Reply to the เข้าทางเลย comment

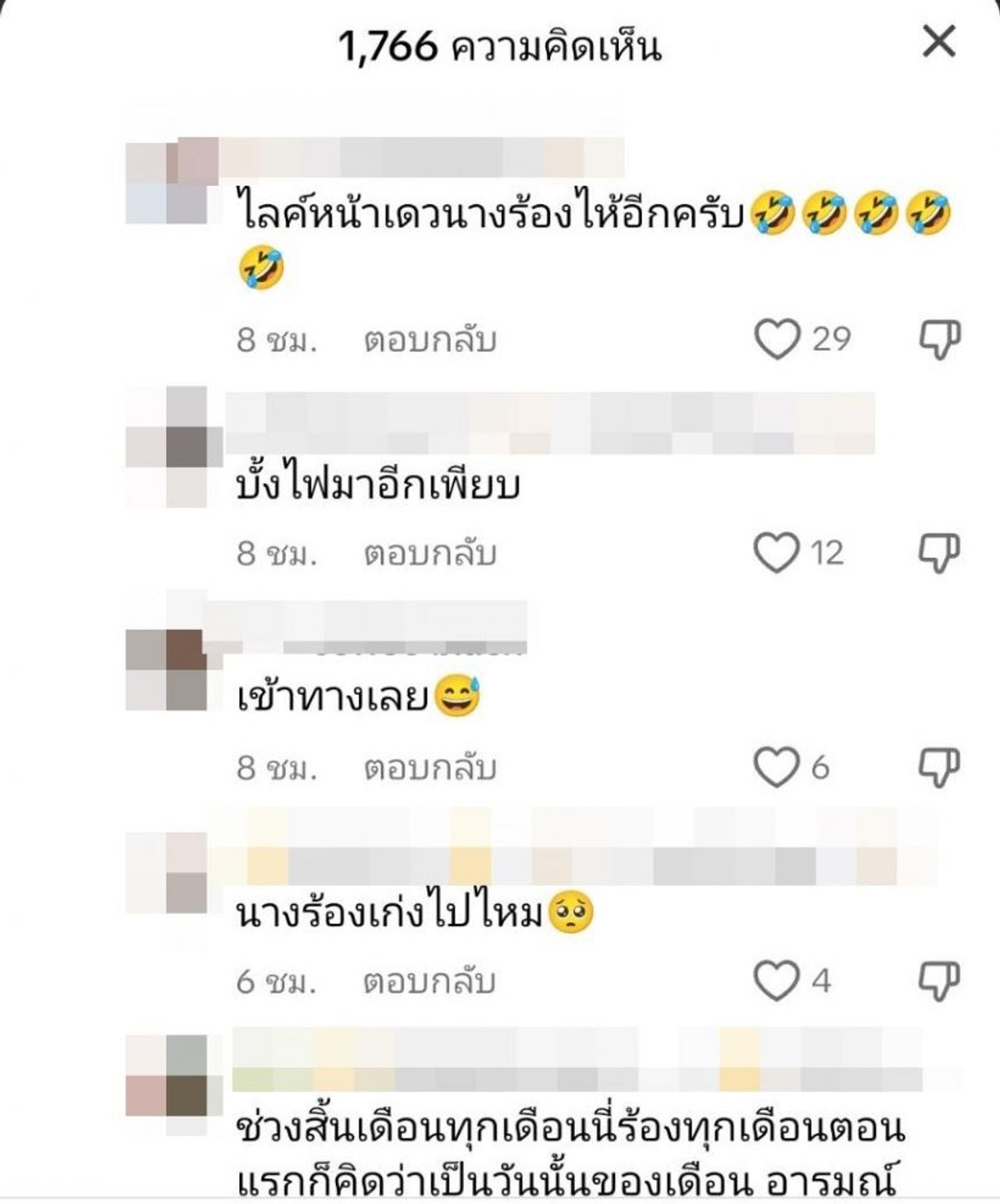click(430, 767)
